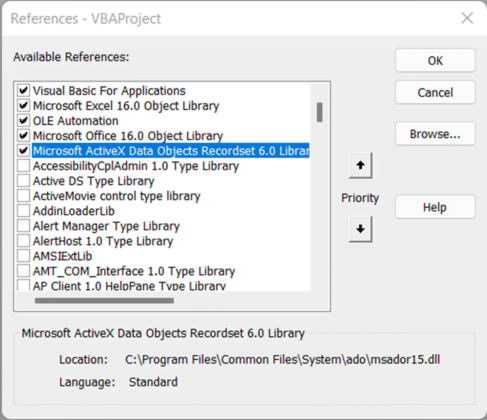The image size is (487, 420).
Task: Check the AMSIExtLib reference box
Action: [x=23, y=256]
